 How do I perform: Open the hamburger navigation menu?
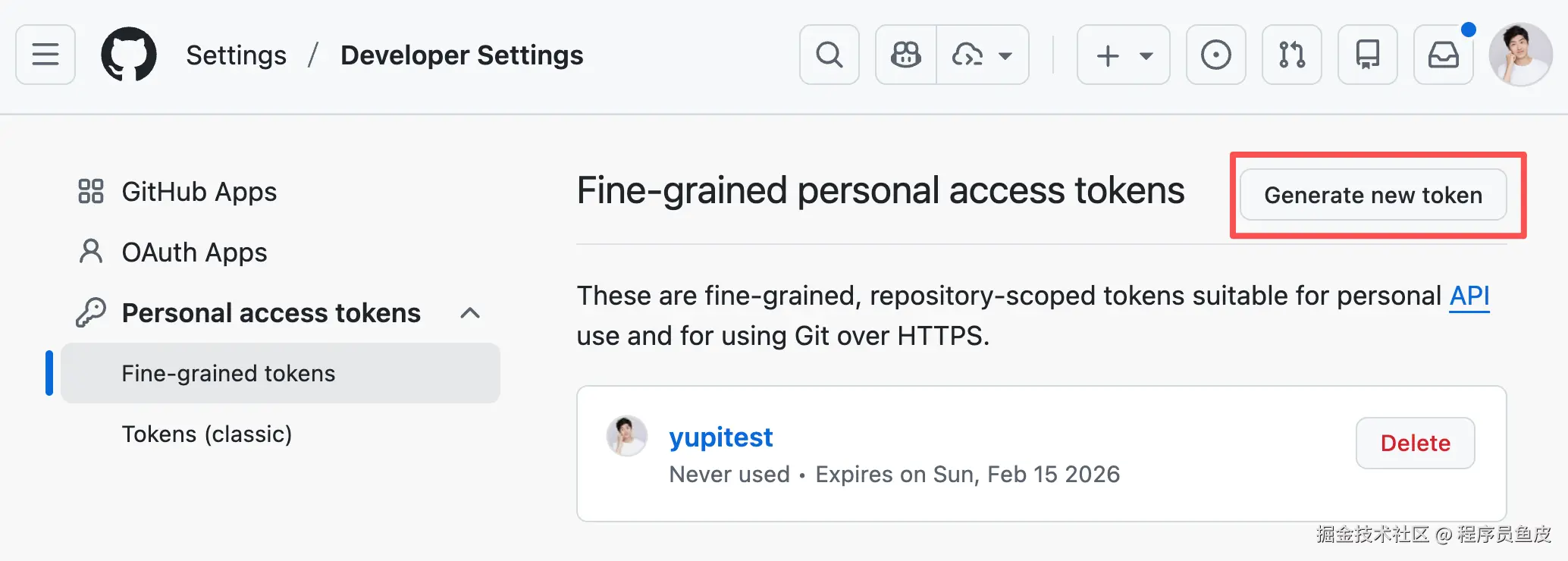pyautogui.click(x=45, y=55)
